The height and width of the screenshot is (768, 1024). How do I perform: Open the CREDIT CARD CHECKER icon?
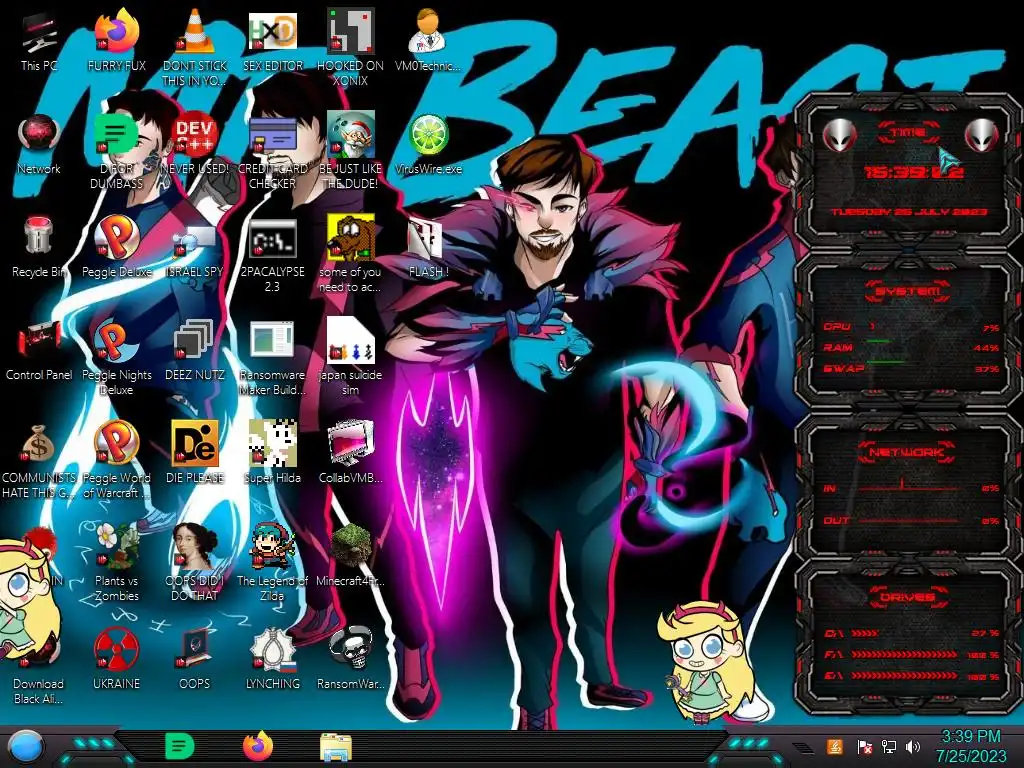pos(272,152)
